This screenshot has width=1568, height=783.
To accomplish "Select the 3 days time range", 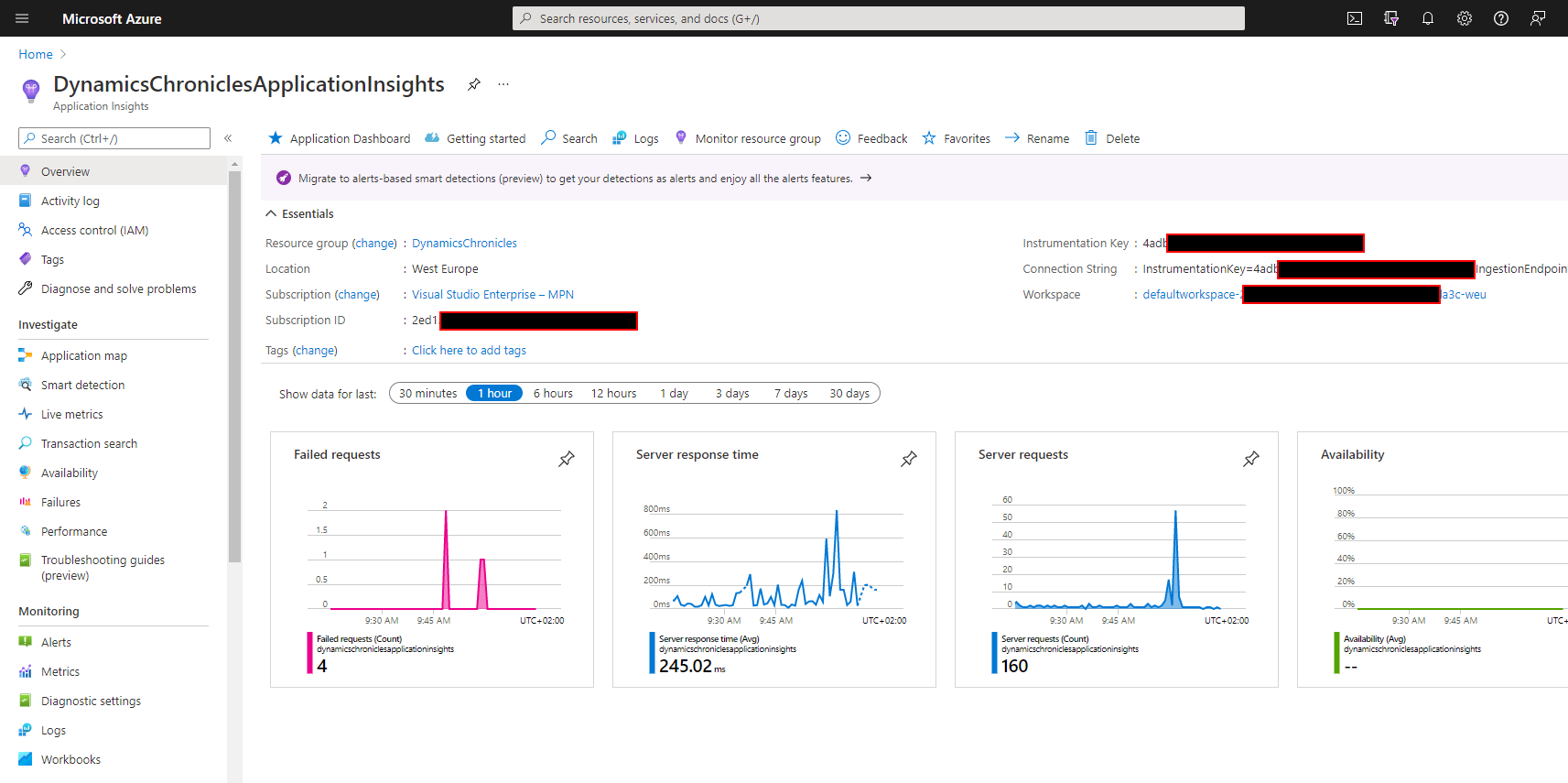I will (732, 393).
